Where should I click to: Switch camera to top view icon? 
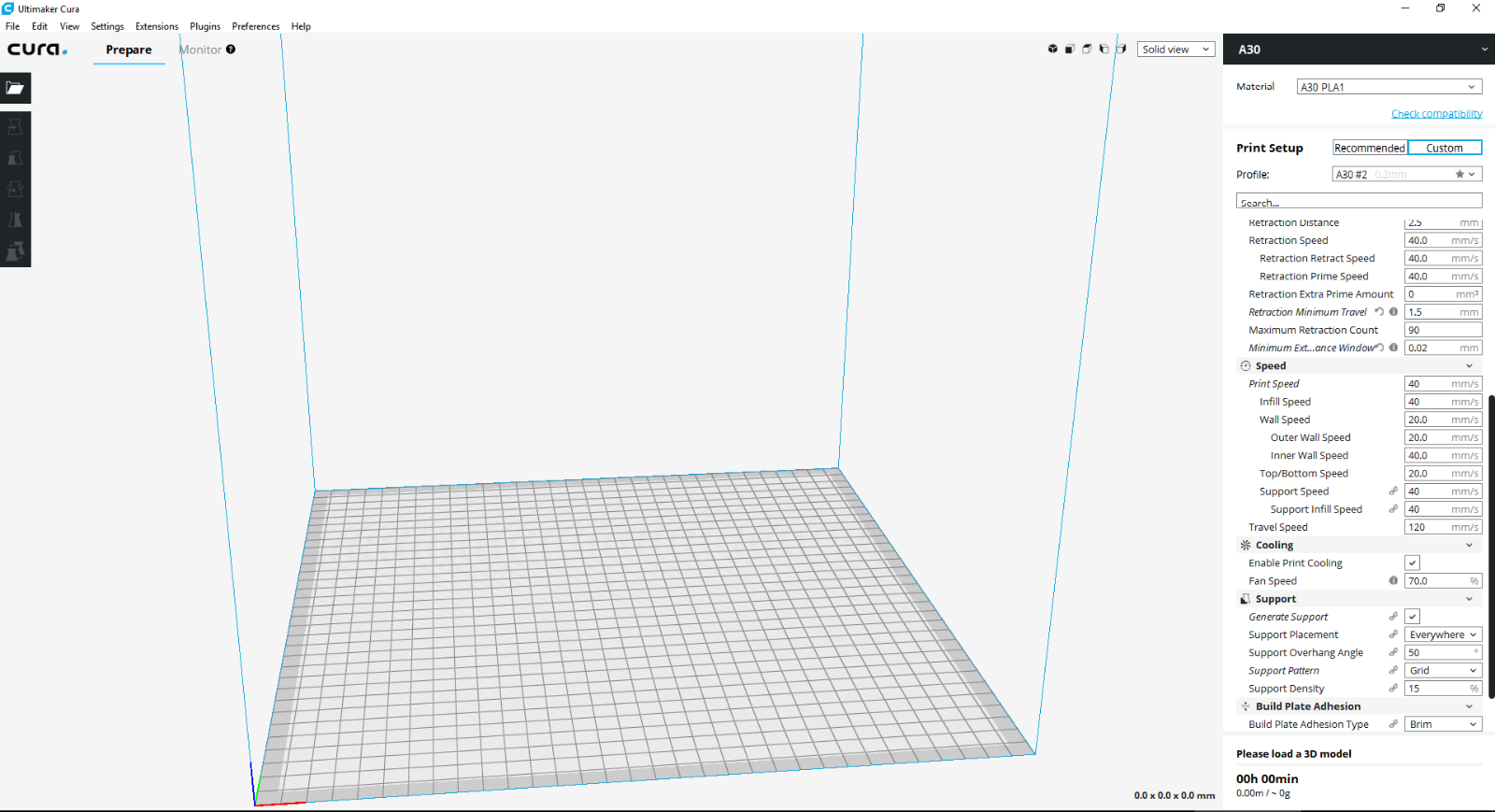pyautogui.click(x=1087, y=50)
